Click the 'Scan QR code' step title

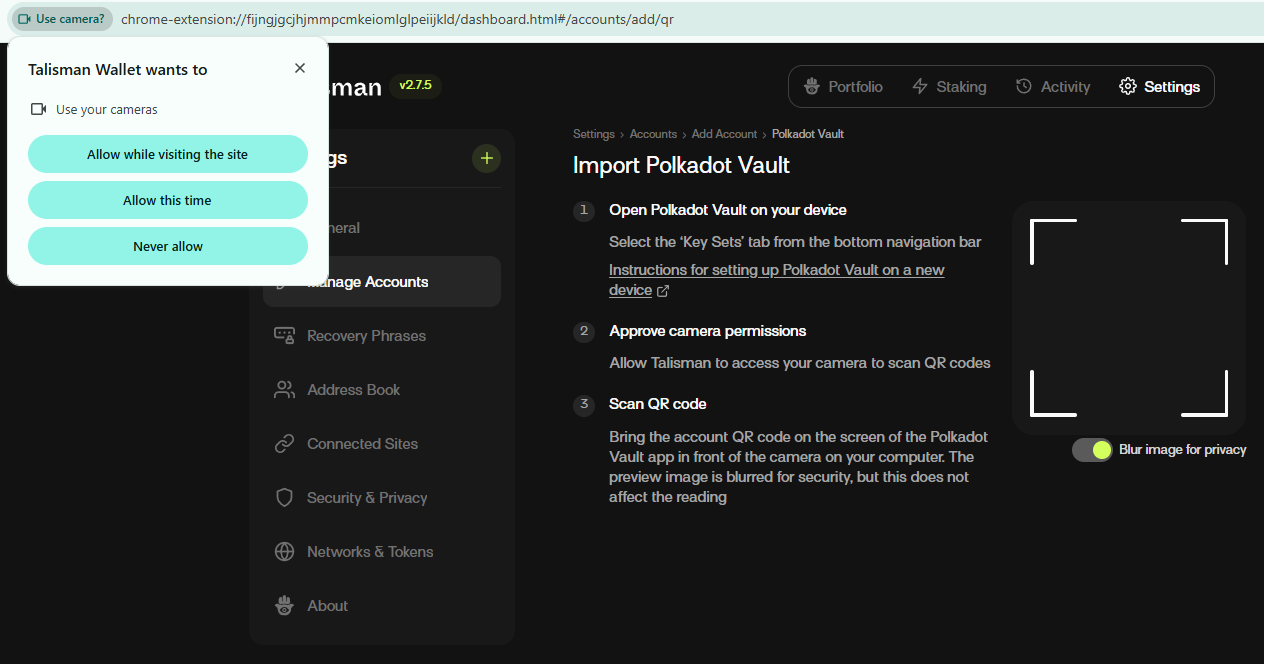click(x=657, y=404)
